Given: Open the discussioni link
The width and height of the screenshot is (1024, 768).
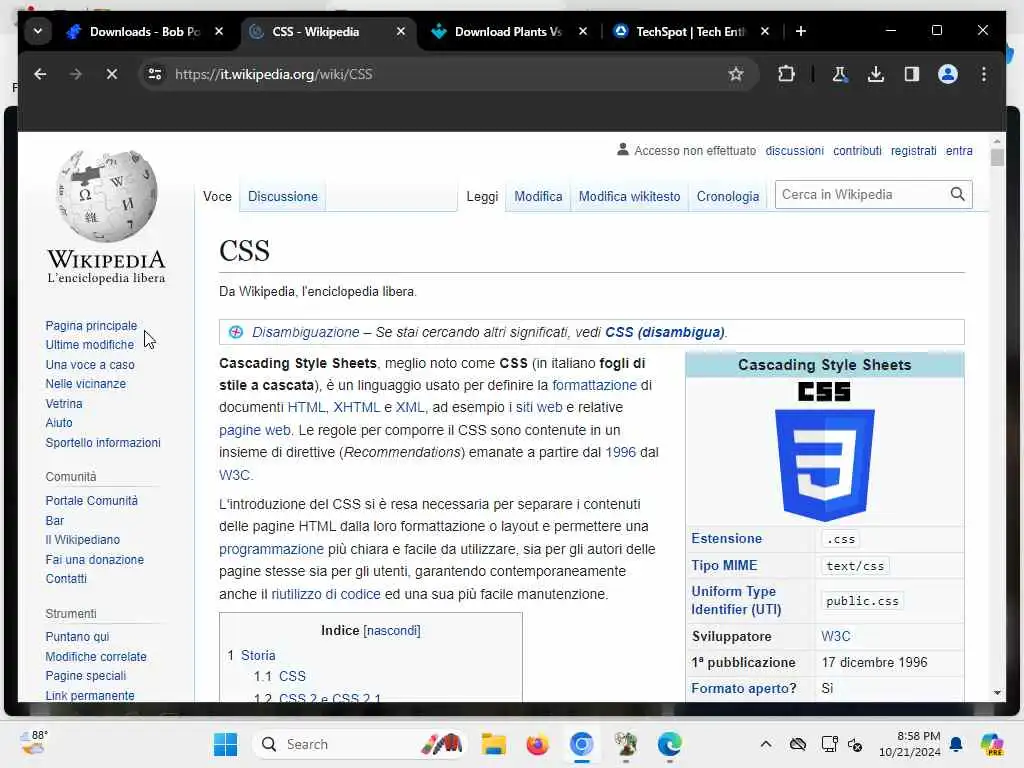Looking at the screenshot, I should coord(794,151).
